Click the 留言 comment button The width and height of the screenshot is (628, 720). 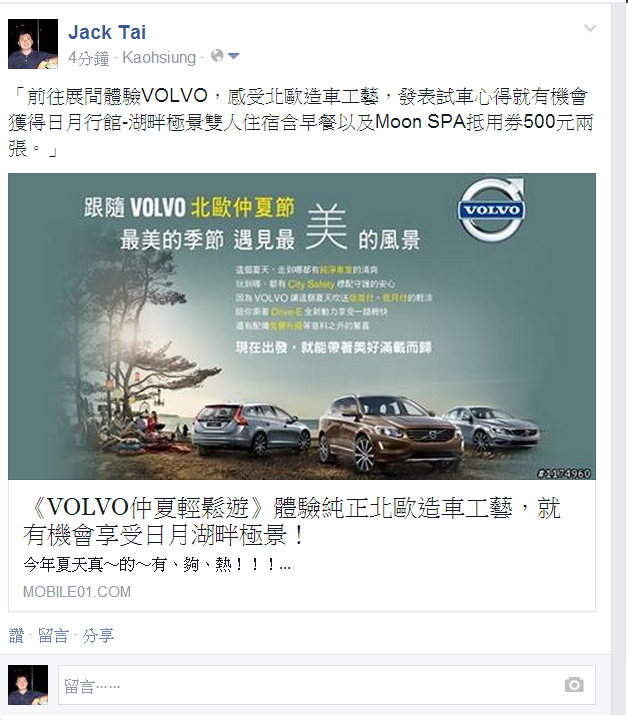point(53,636)
